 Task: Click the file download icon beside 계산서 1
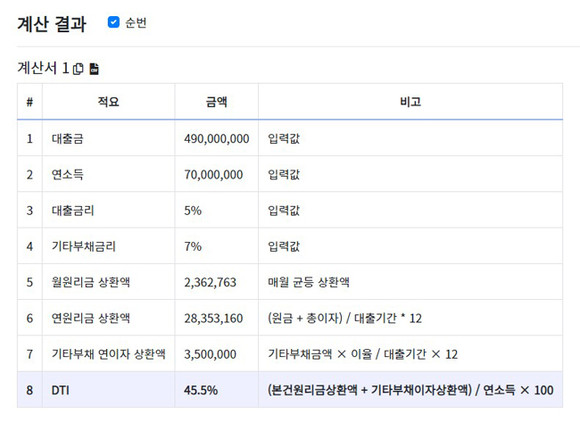click(94, 69)
